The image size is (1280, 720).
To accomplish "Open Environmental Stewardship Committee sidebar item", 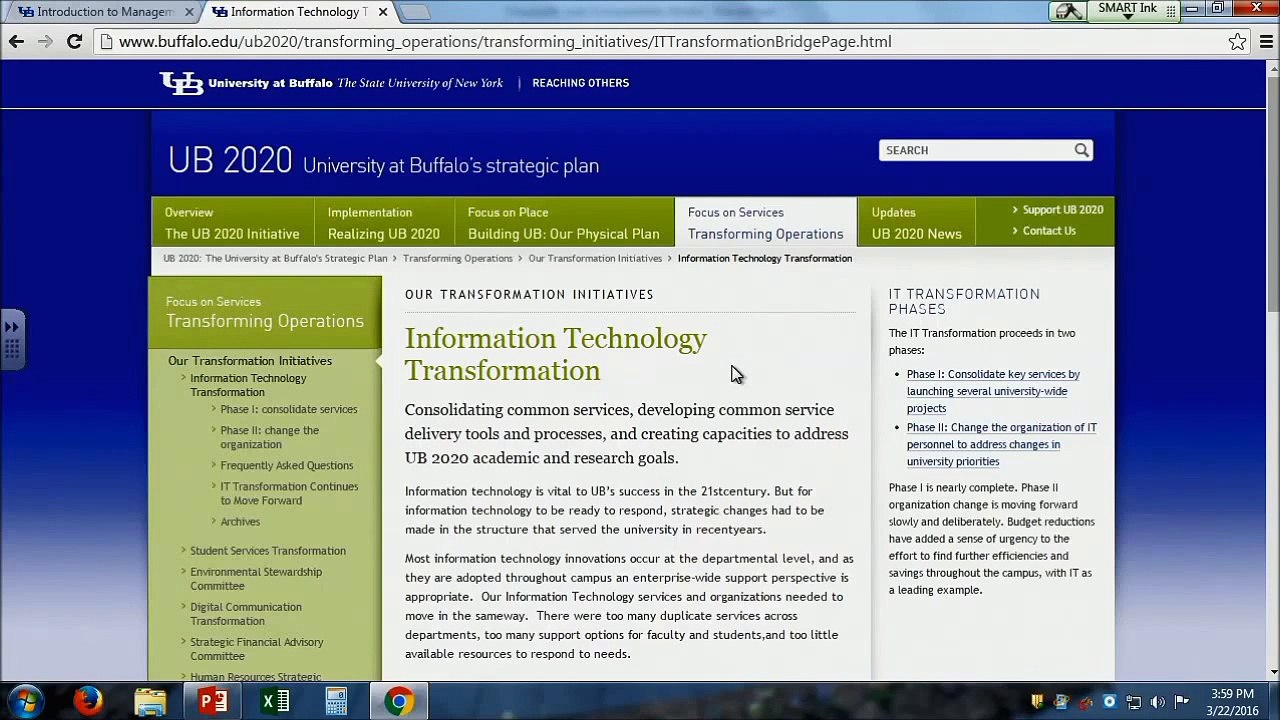I will pyautogui.click(x=256, y=579).
